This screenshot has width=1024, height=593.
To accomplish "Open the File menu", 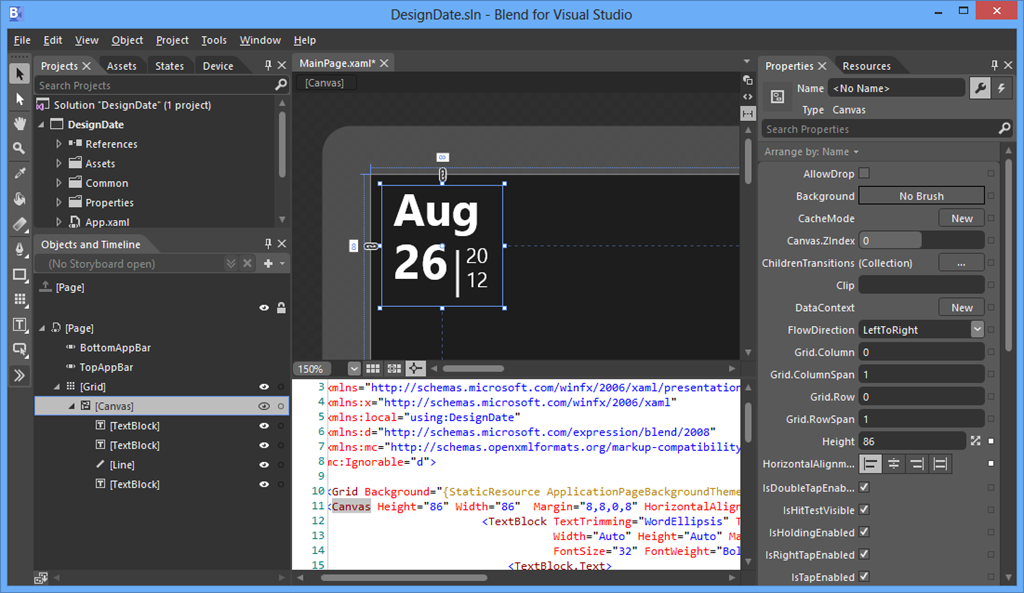I will click(x=22, y=40).
